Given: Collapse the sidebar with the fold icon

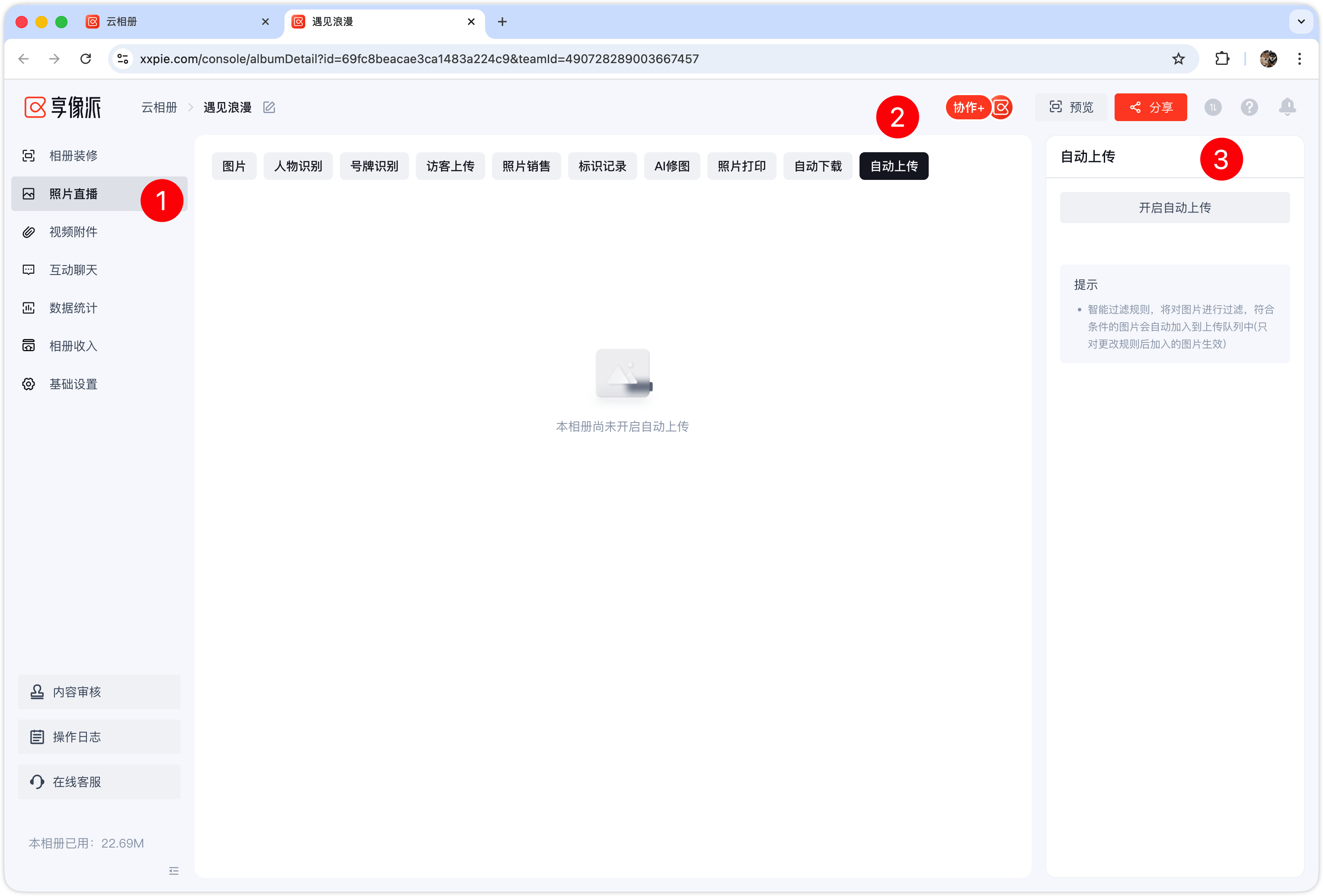Looking at the screenshot, I should [x=174, y=870].
